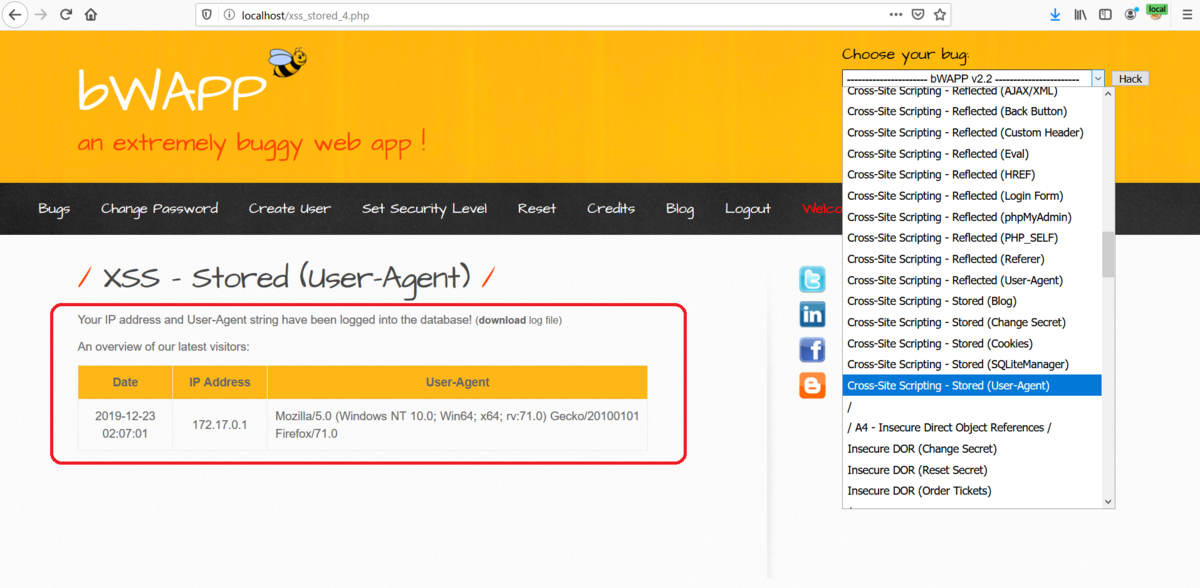Pick XSS Reflected (PHP_SELF) option
This screenshot has width=1200, height=588.
coord(972,238)
